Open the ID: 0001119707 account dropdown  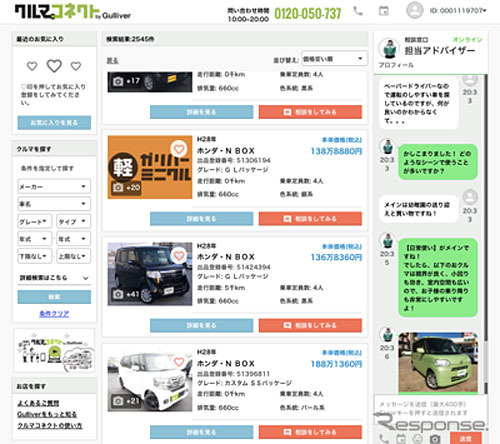pos(458,11)
